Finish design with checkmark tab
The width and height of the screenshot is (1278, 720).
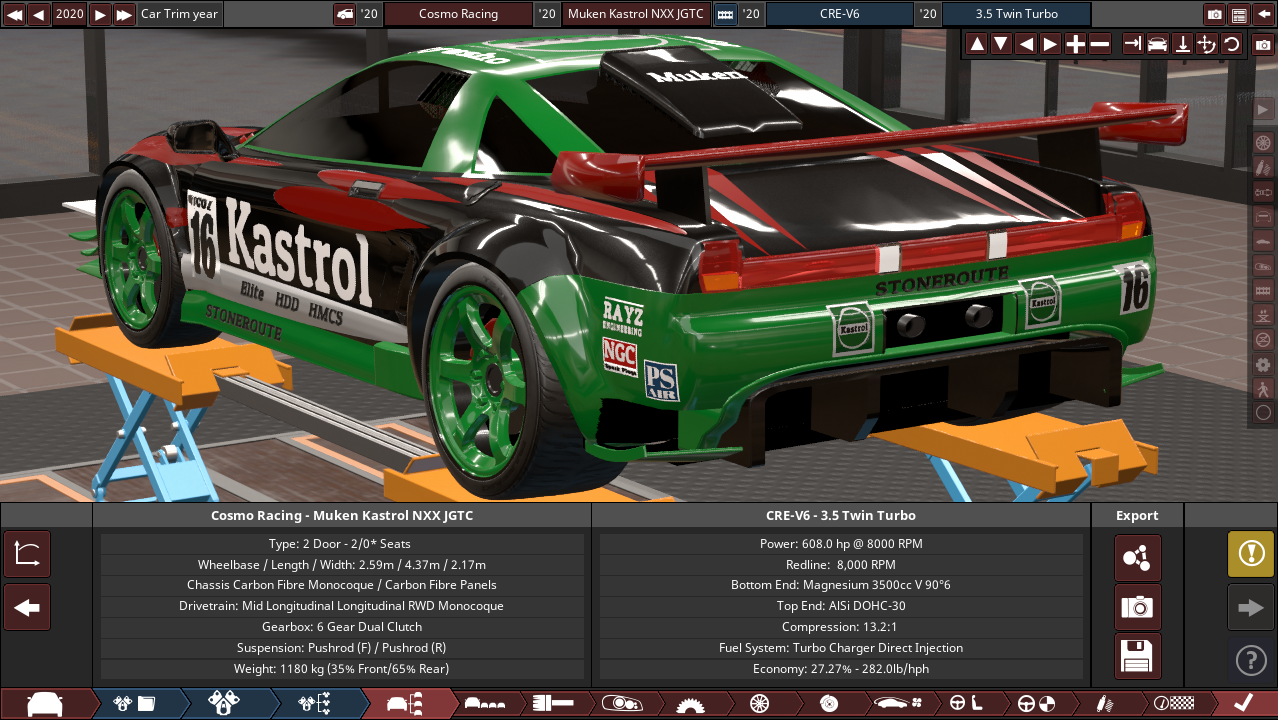[x=1245, y=704]
